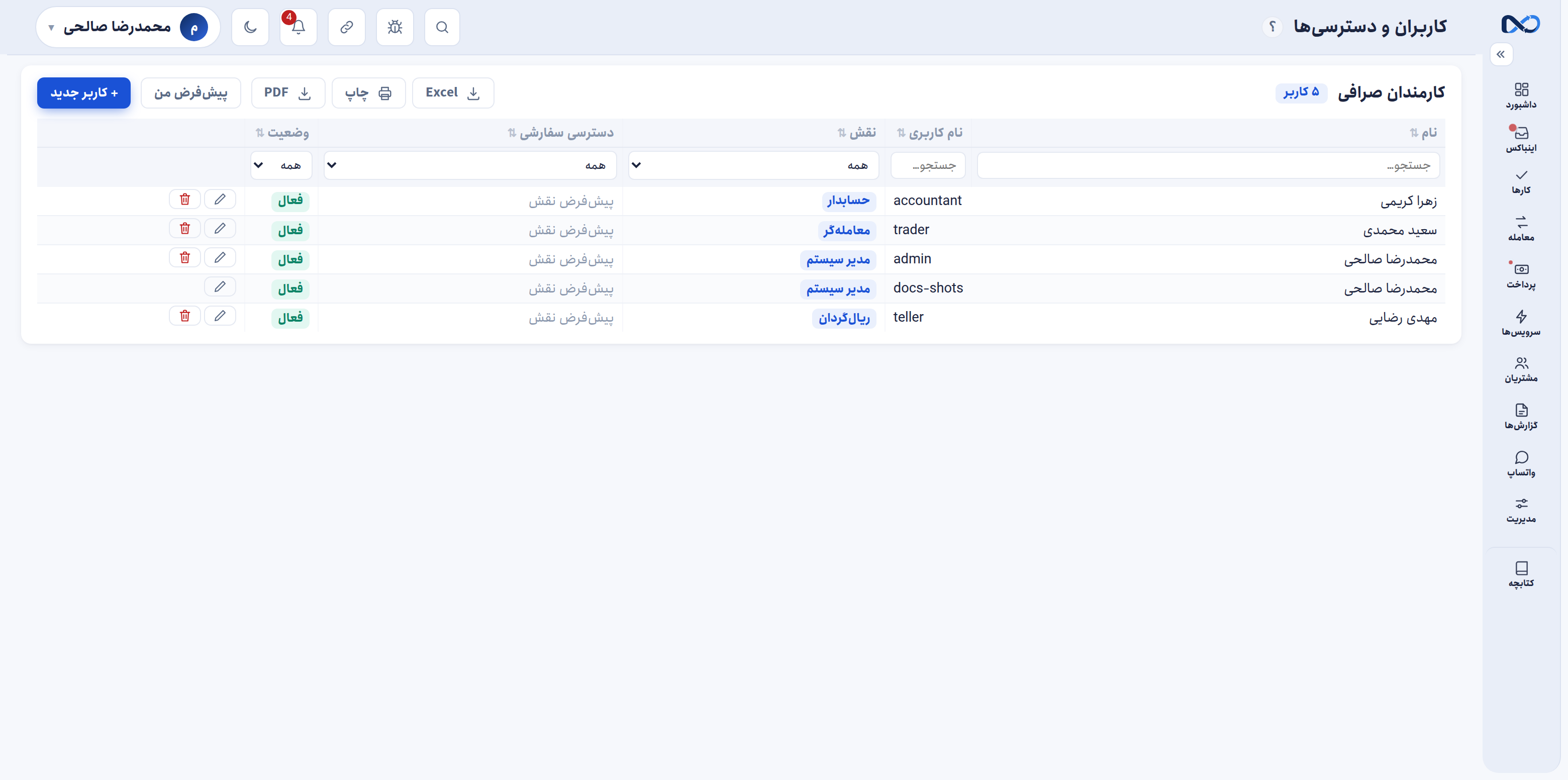Screen dimensions: 1568x780
Task: Focus the نام کاربری search field
Action: point(928,165)
